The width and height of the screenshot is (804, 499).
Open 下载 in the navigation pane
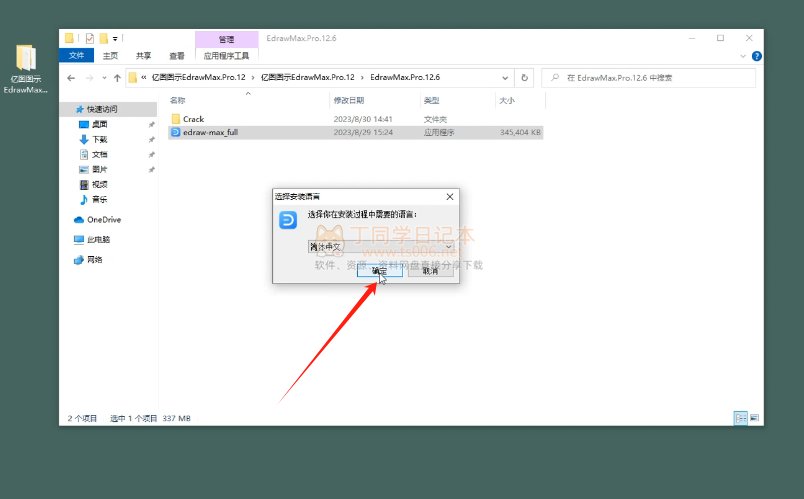pyautogui.click(x=99, y=139)
